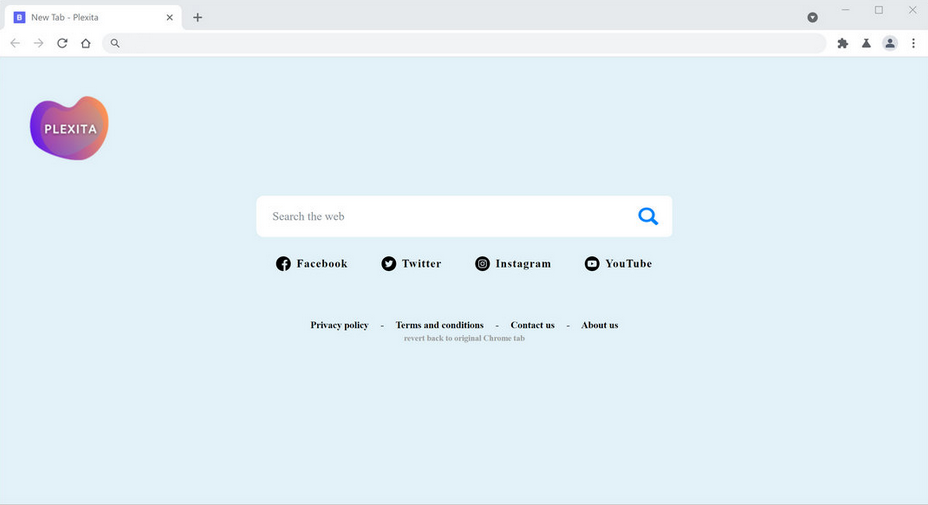Reload the current page
The image size is (928, 505).
[62, 43]
